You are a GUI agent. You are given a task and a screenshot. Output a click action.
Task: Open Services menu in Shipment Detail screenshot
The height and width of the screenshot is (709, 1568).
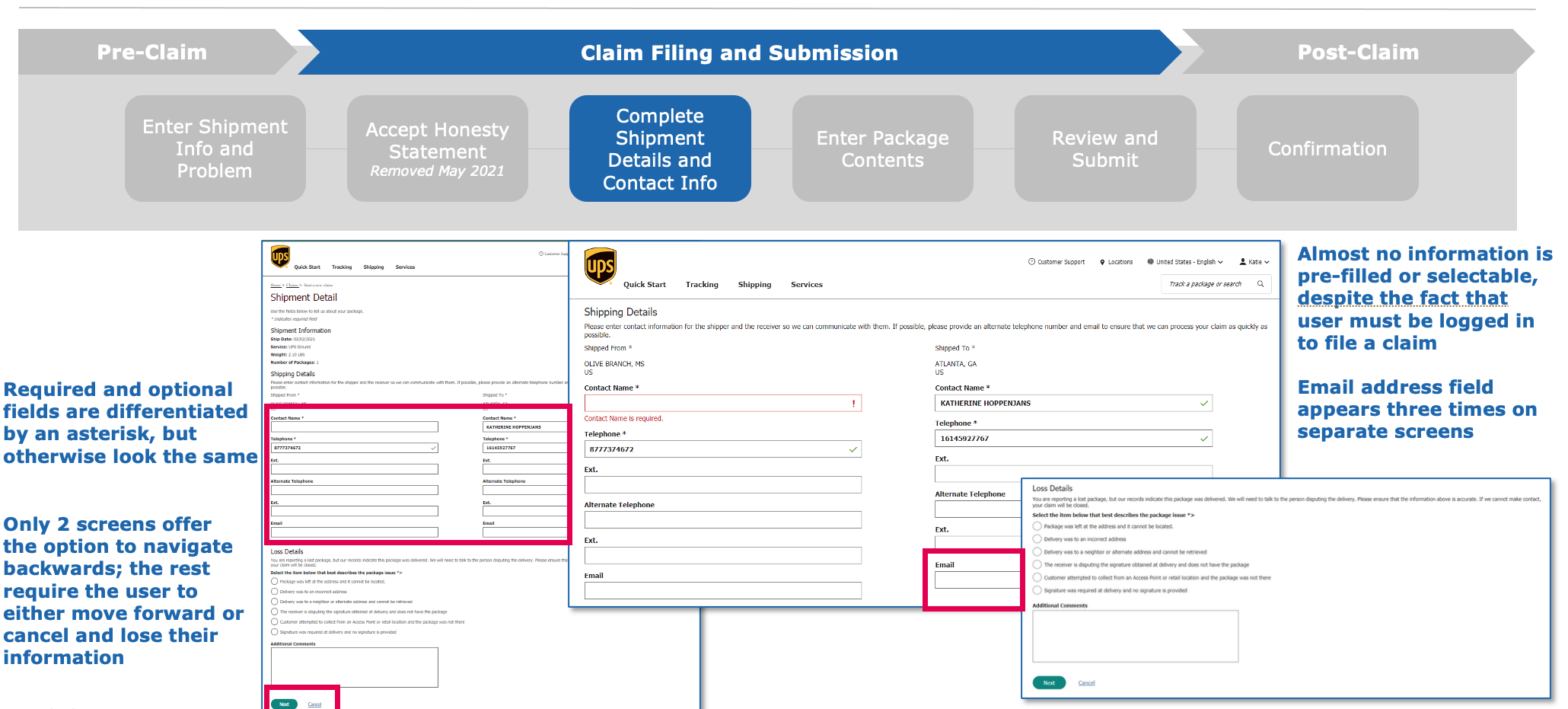[x=405, y=267]
